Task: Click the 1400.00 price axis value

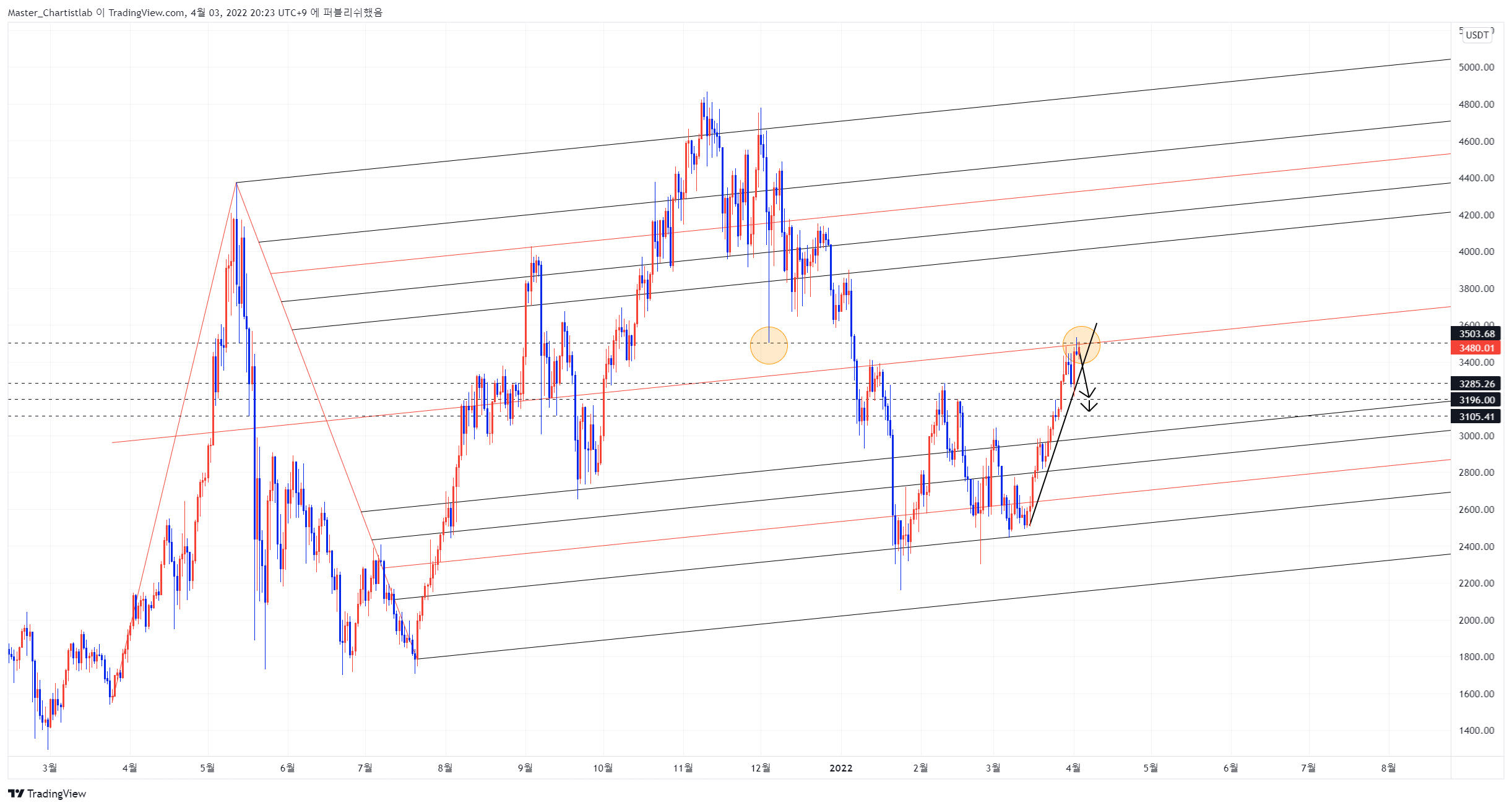Action: (1476, 731)
